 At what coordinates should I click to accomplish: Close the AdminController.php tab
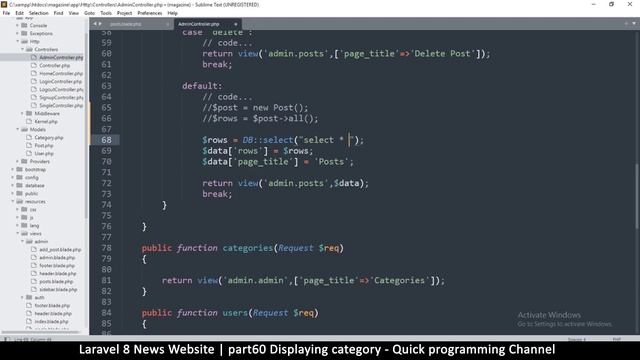pyautogui.click(x=236, y=24)
